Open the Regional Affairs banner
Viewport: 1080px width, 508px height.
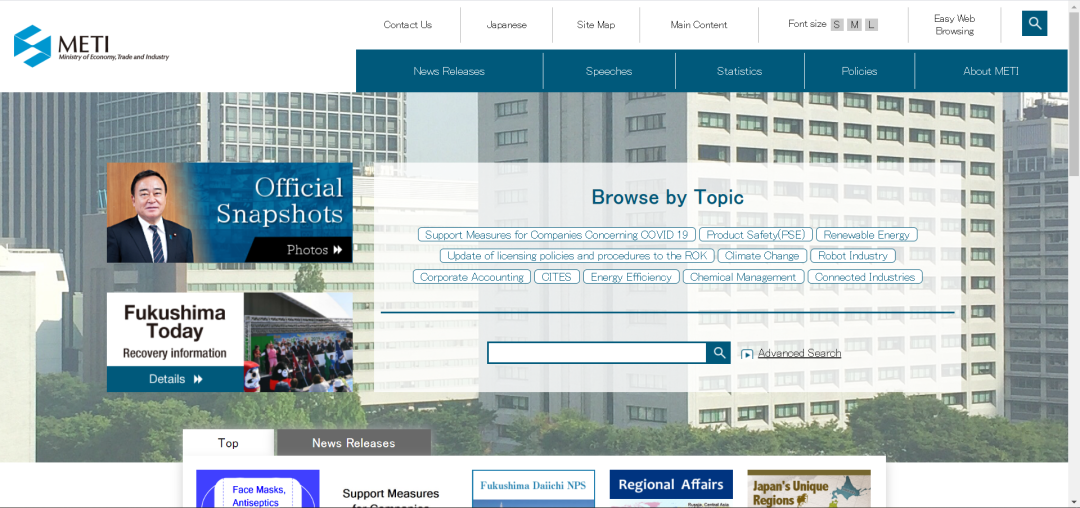tap(671, 489)
